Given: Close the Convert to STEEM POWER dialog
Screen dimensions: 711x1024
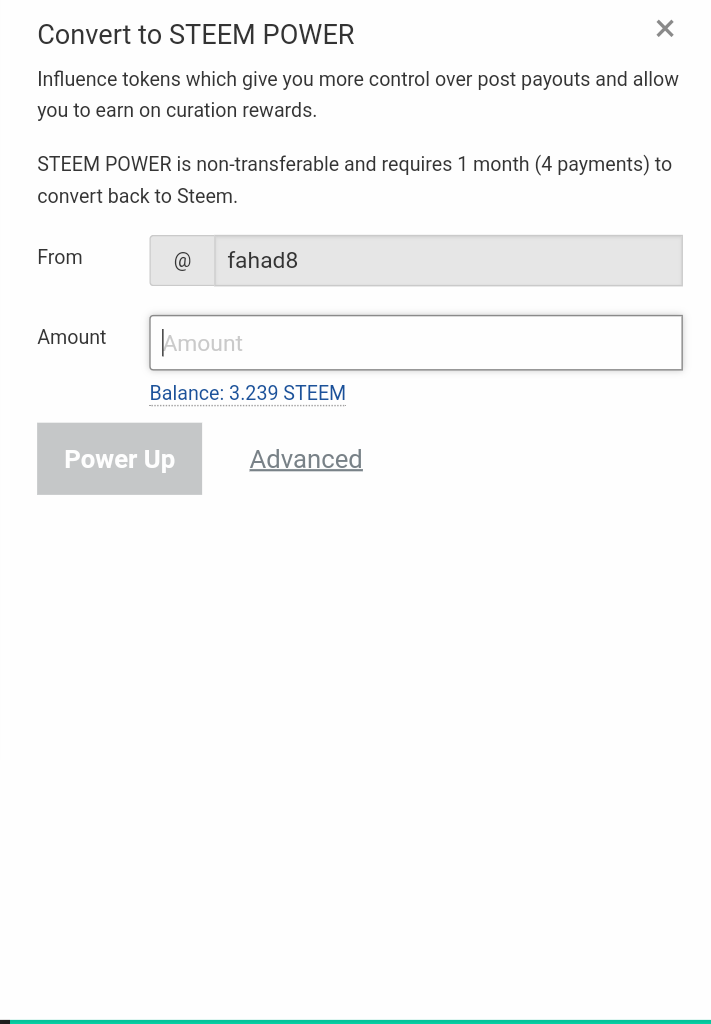Looking at the screenshot, I should pos(665,29).
